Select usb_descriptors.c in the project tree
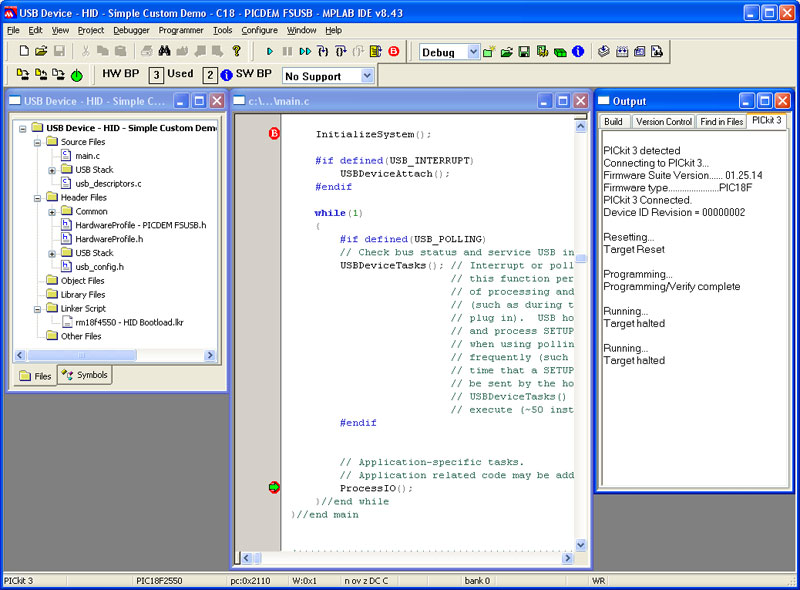800x590 pixels. [x=108, y=184]
